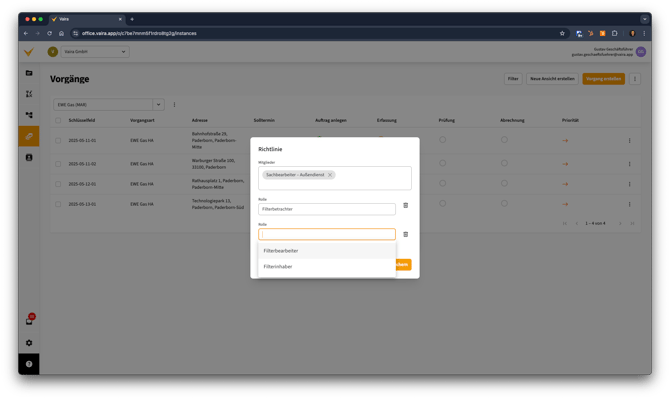Open the browser three-dot menu

tap(644, 33)
